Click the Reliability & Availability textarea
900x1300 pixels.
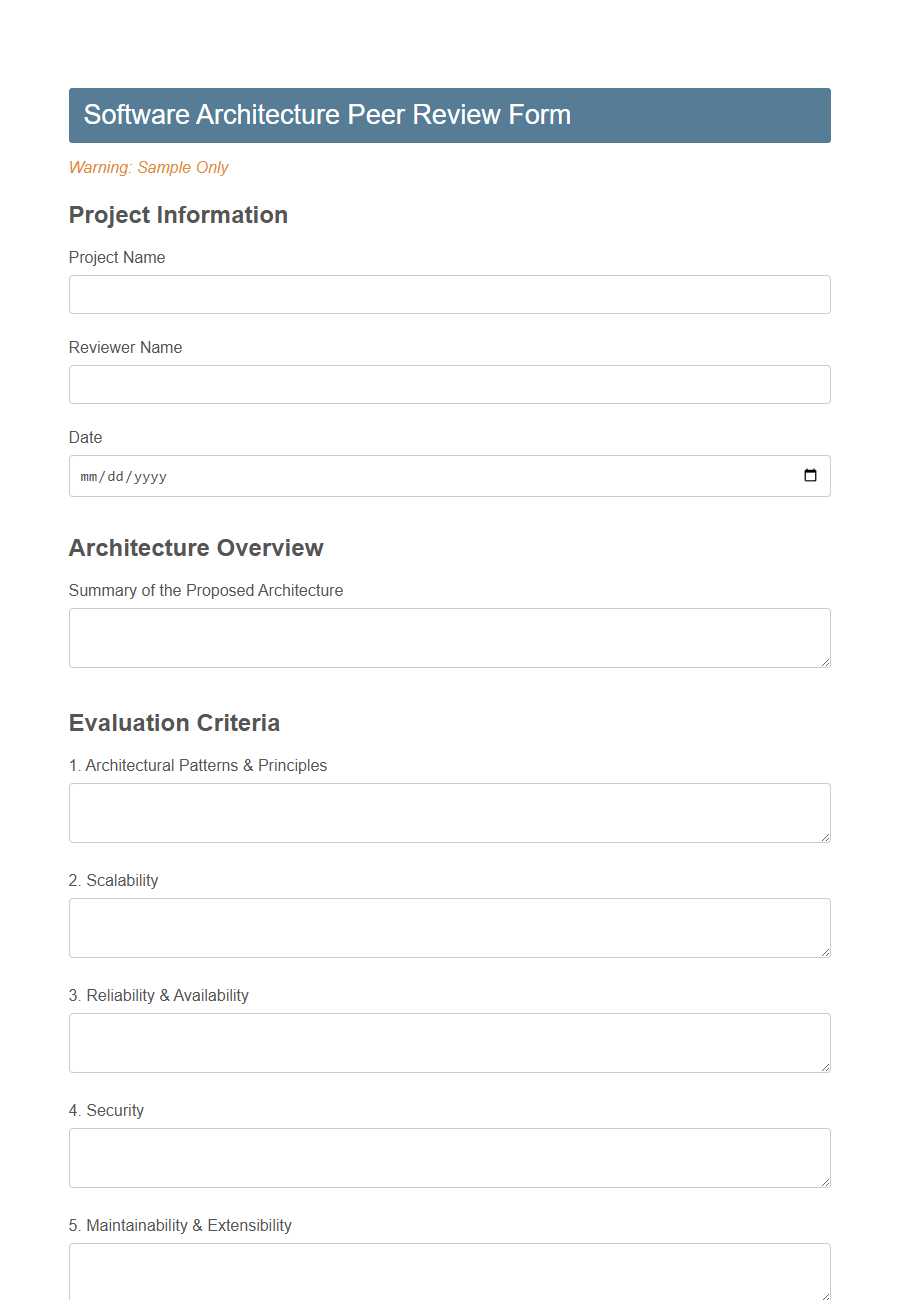tap(449, 1042)
